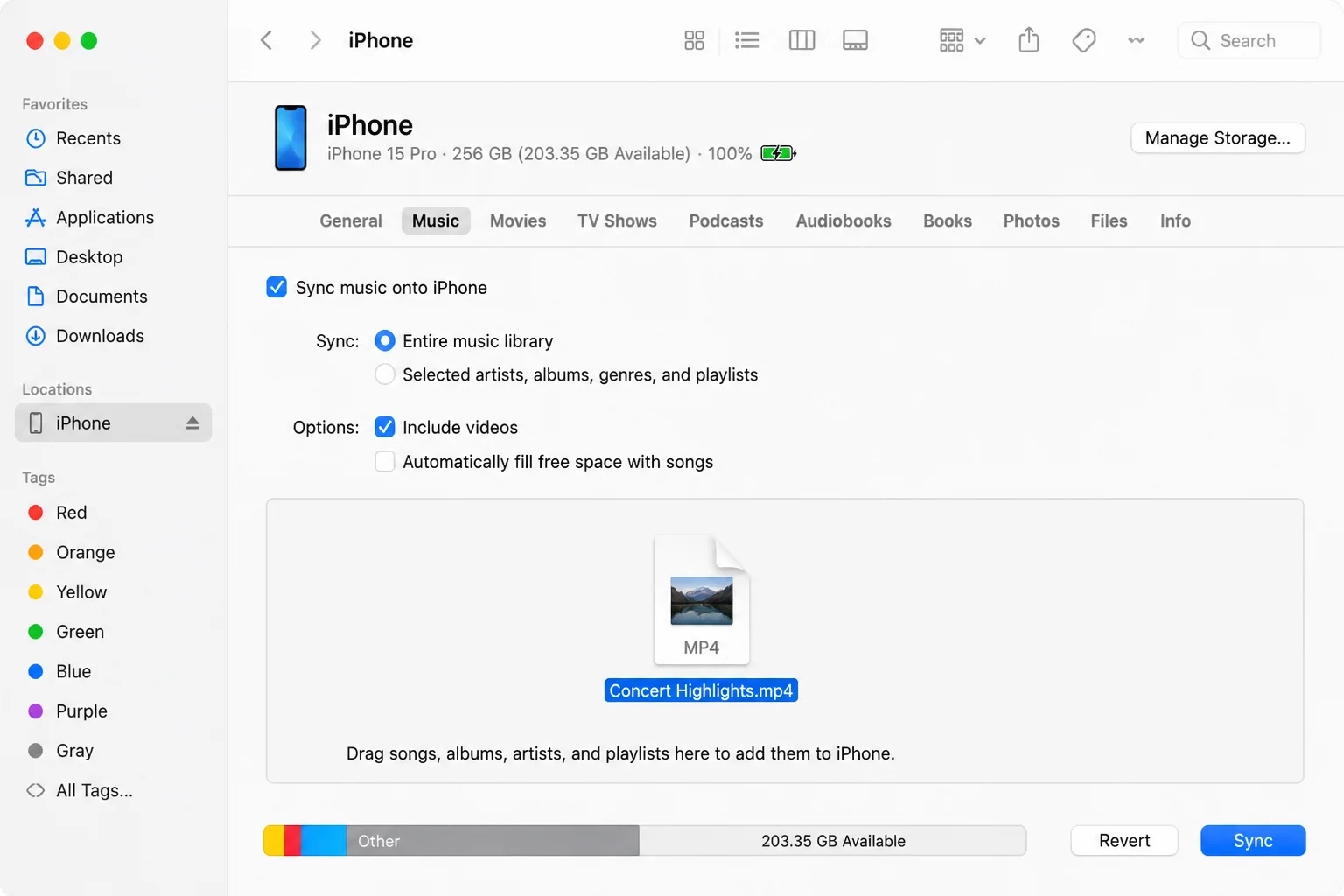
Task: Switch to the Movies tab
Action: point(518,220)
